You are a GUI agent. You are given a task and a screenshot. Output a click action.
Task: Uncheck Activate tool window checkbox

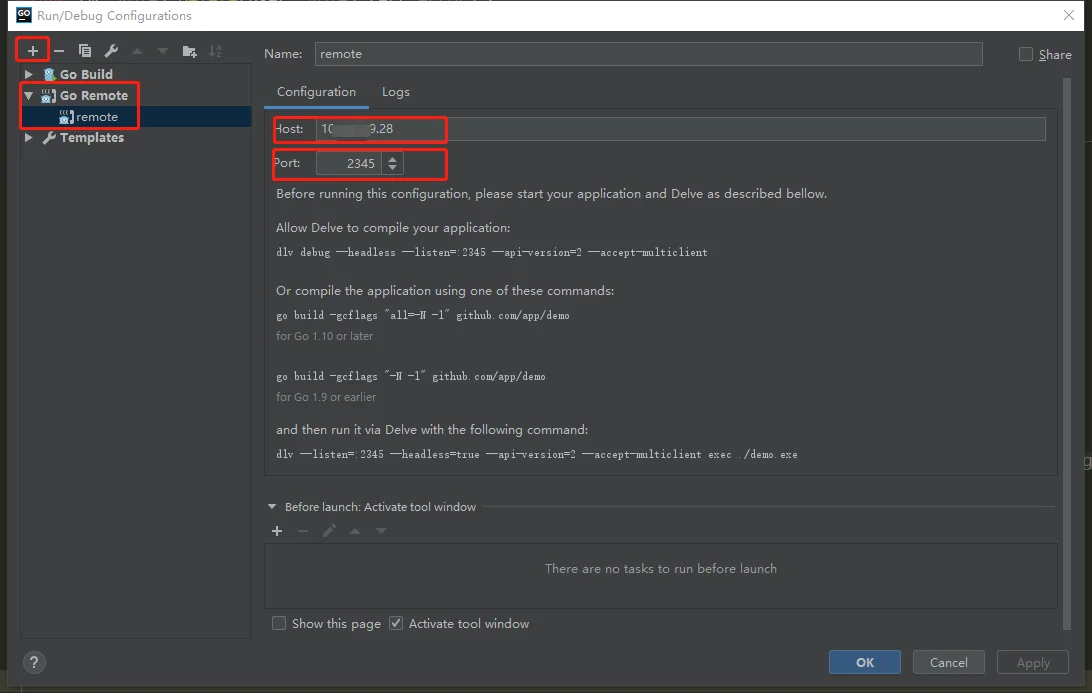[396, 623]
